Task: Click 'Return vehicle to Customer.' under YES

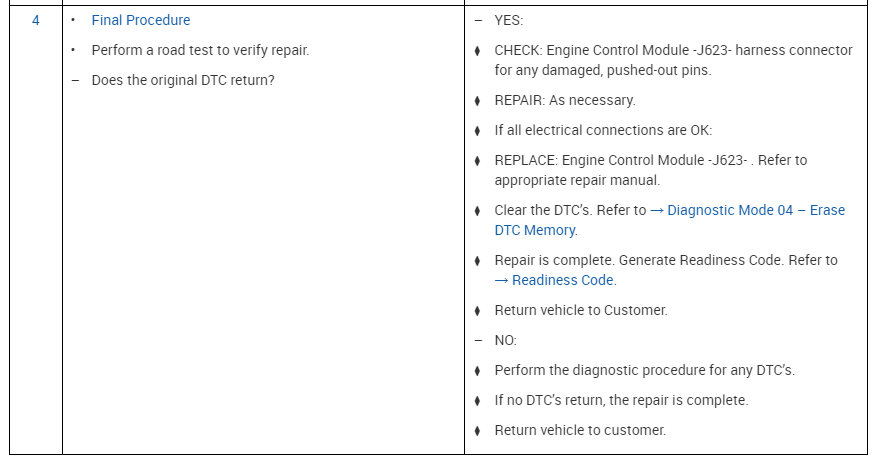Action: 581,310
